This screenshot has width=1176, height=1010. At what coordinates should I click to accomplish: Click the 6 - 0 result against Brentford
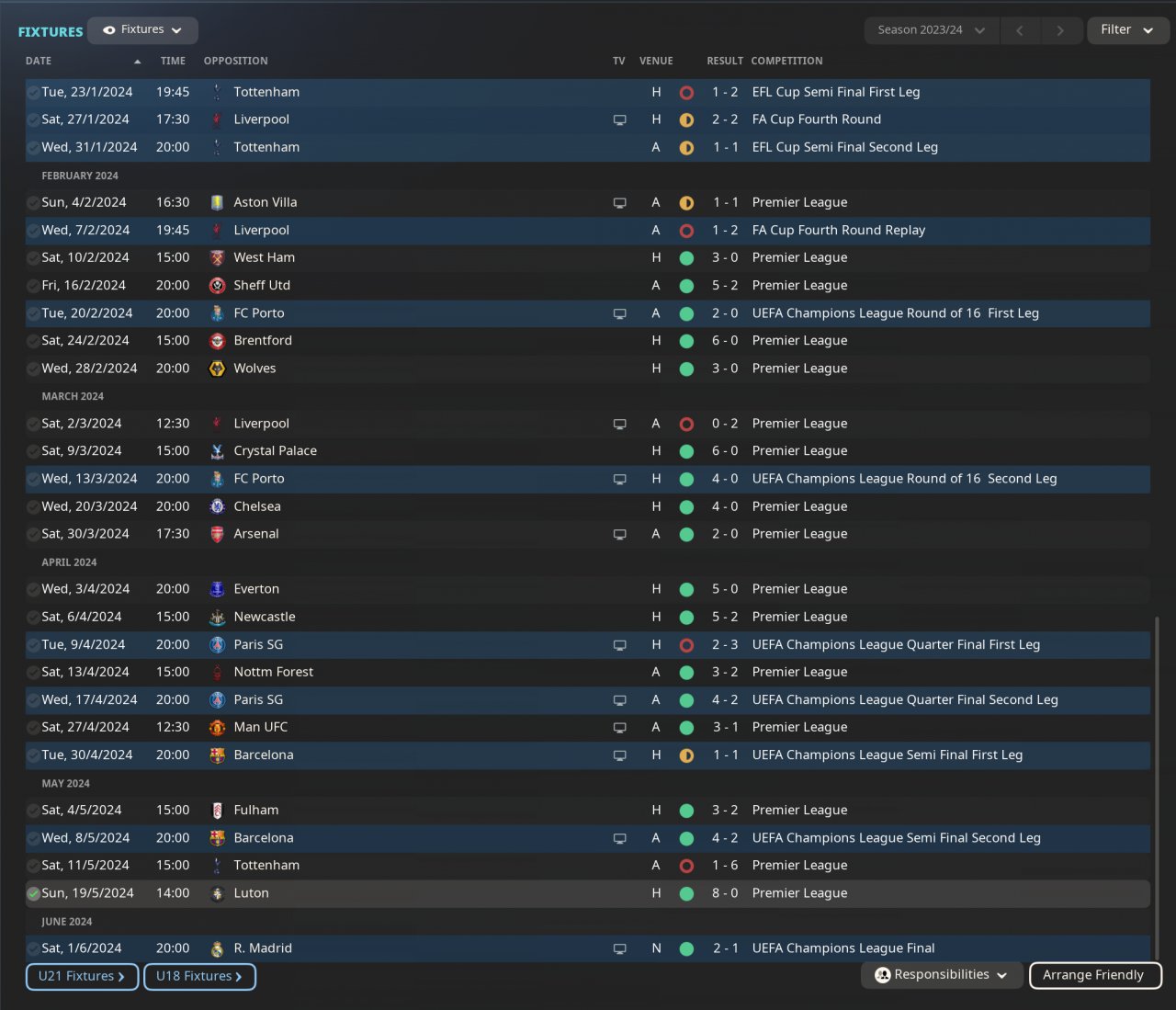pos(725,340)
